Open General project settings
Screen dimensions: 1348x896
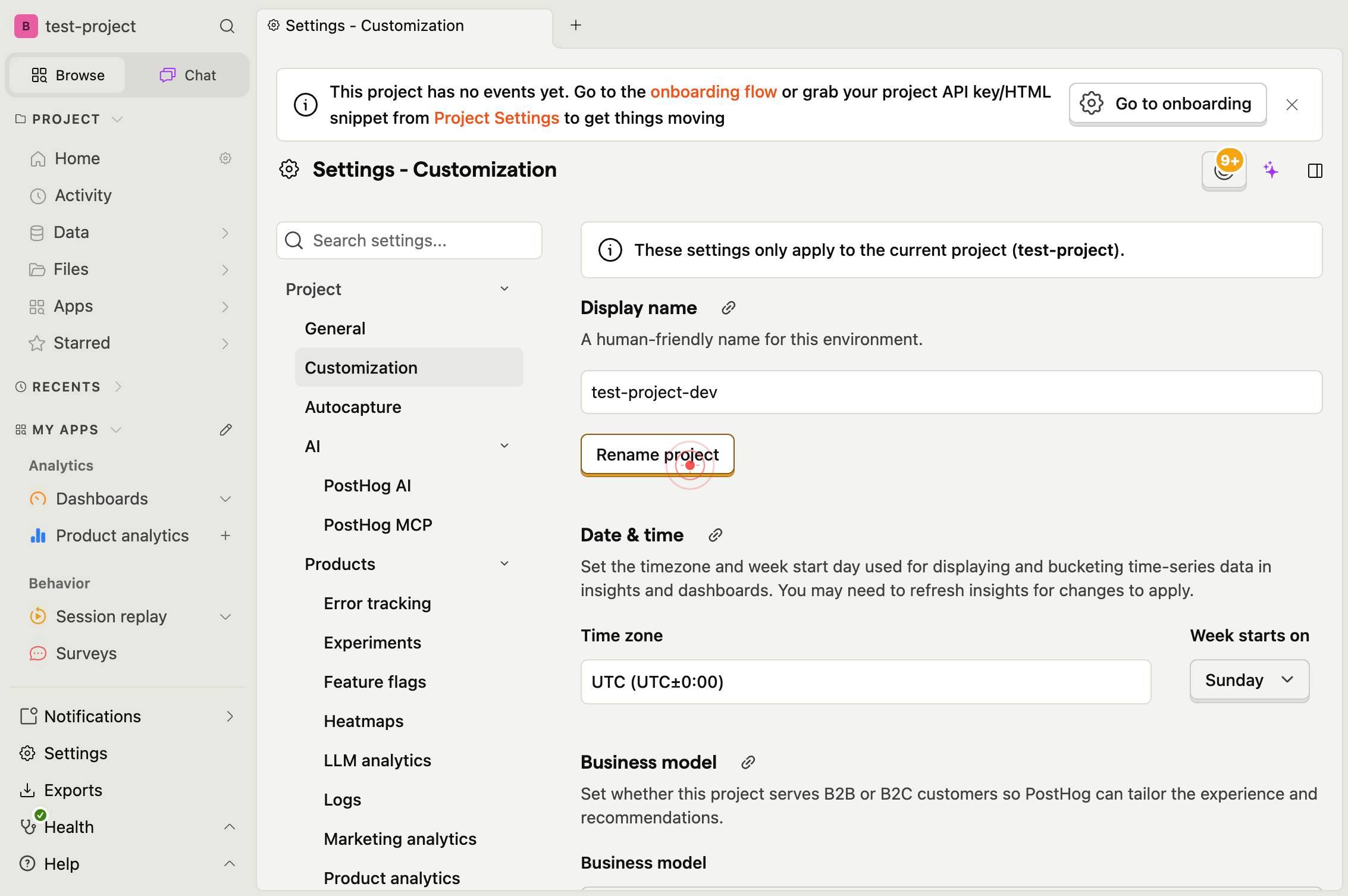(x=409, y=328)
